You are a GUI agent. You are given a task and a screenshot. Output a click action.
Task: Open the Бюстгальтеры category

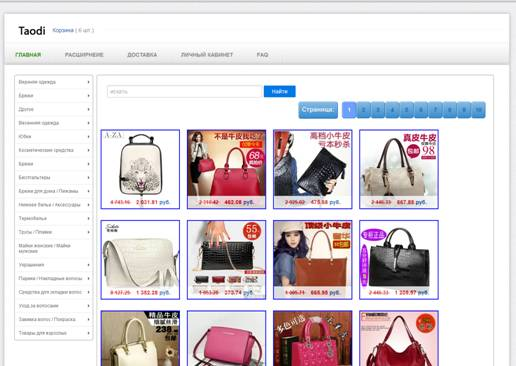point(34,177)
